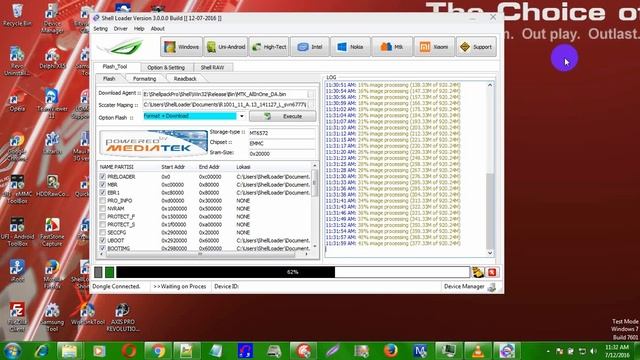Uncheck the PRELOADER partition checkbox

[102, 177]
